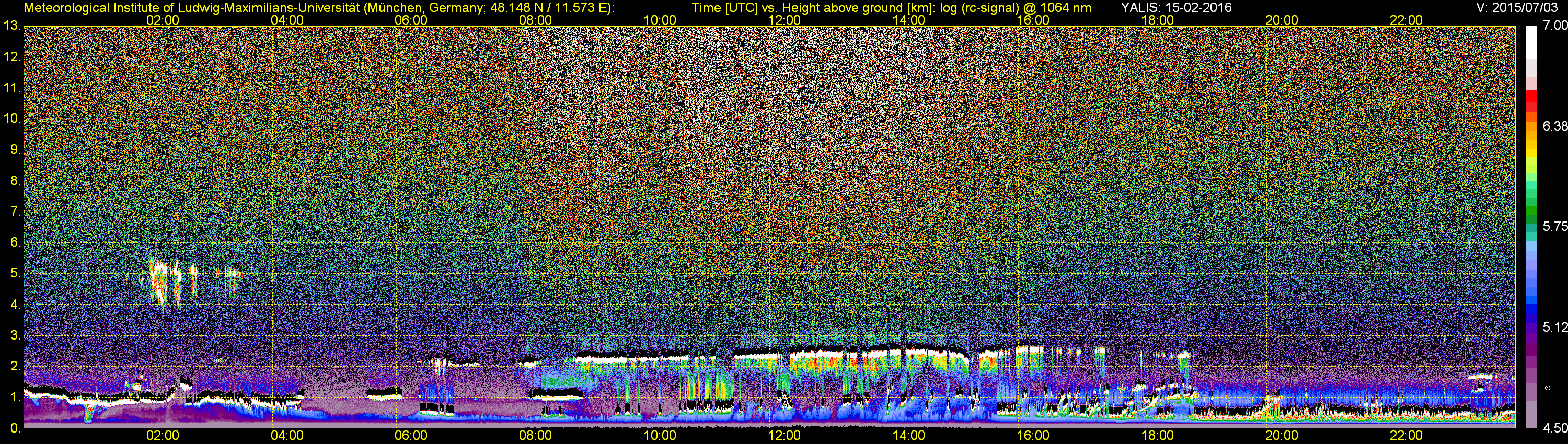Click the "06:00" label on the top time axis

coord(411,20)
